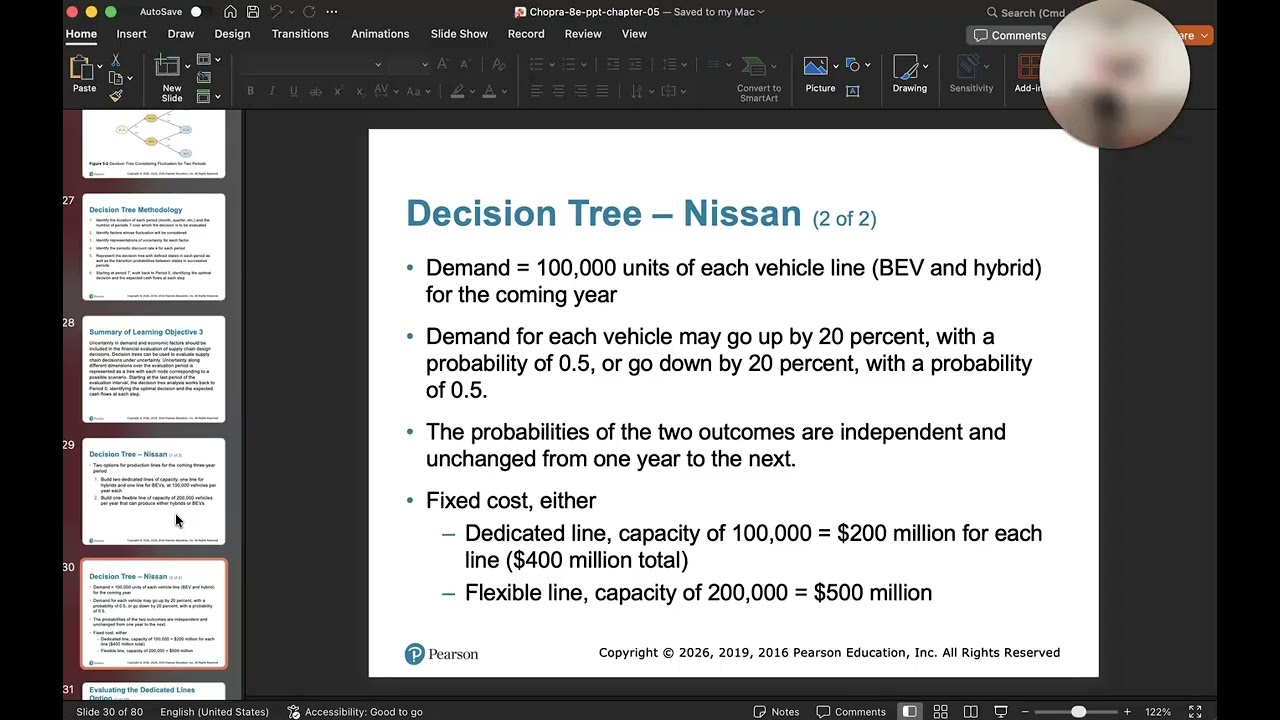The width and height of the screenshot is (1280, 720).
Task: Open the more options ellipsis in title bar
Action: 332,12
